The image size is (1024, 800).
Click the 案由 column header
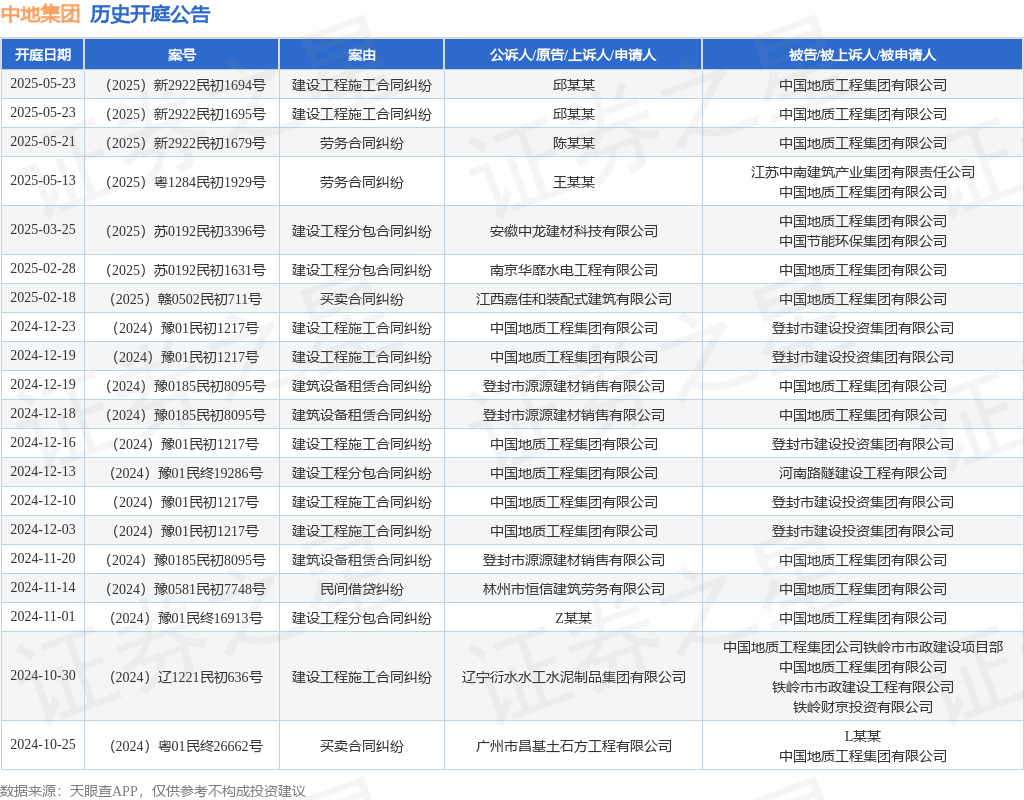pos(362,55)
